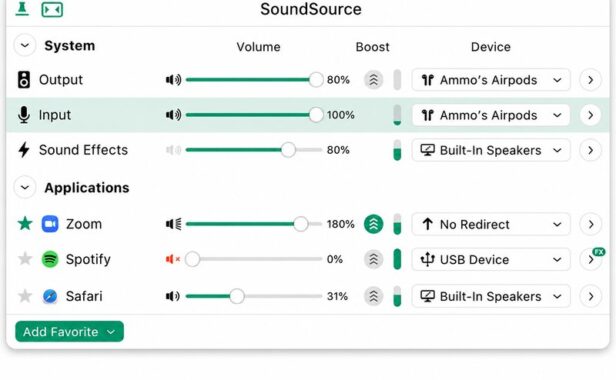Screen dimensions: 616x380
Task: Click the Output speaker icon
Action: [x=24, y=80]
